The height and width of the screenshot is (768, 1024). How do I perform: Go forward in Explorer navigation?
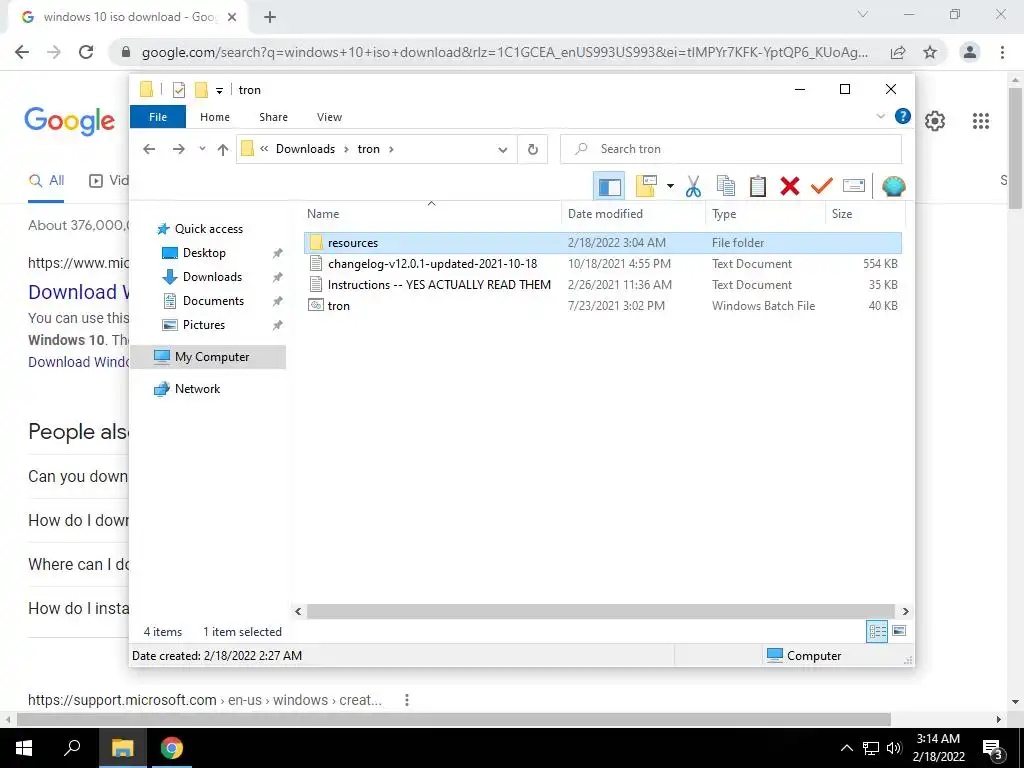point(178,149)
